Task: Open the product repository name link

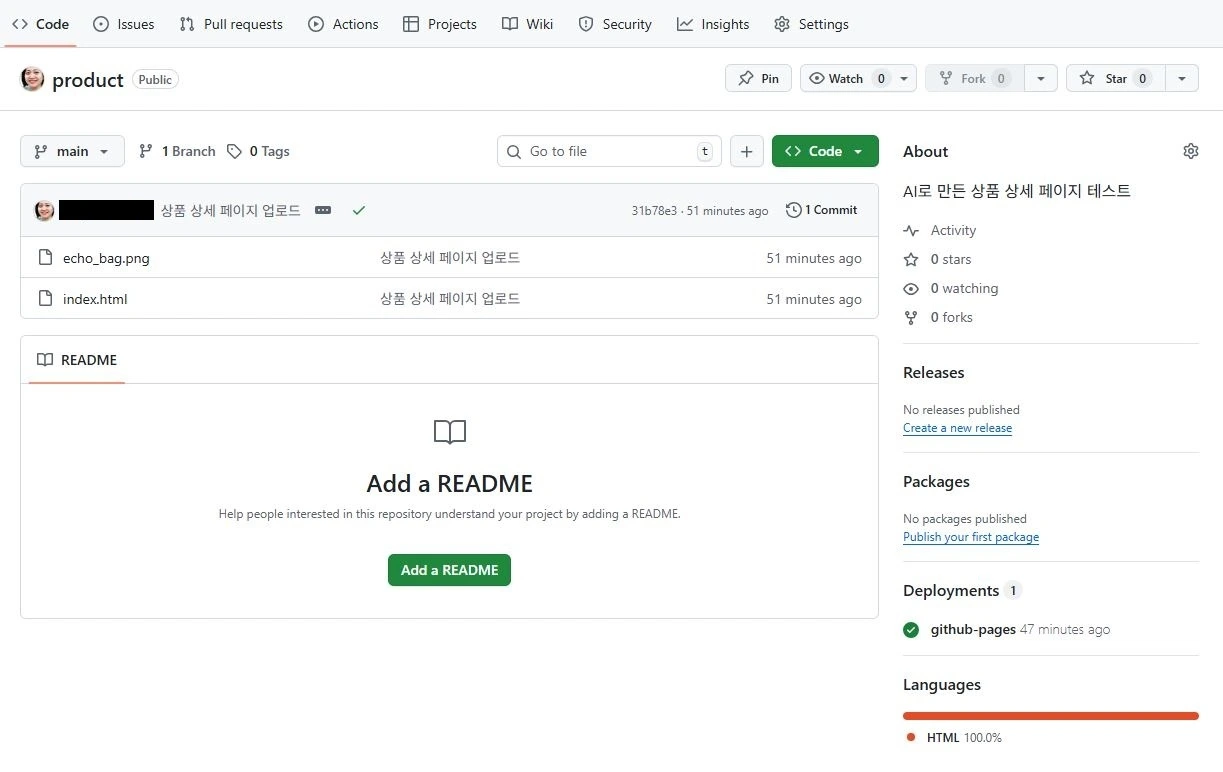Action: point(88,80)
